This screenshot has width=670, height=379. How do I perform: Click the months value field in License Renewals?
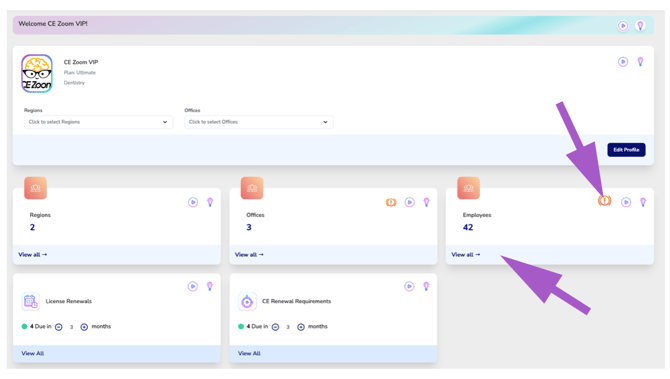tap(71, 327)
